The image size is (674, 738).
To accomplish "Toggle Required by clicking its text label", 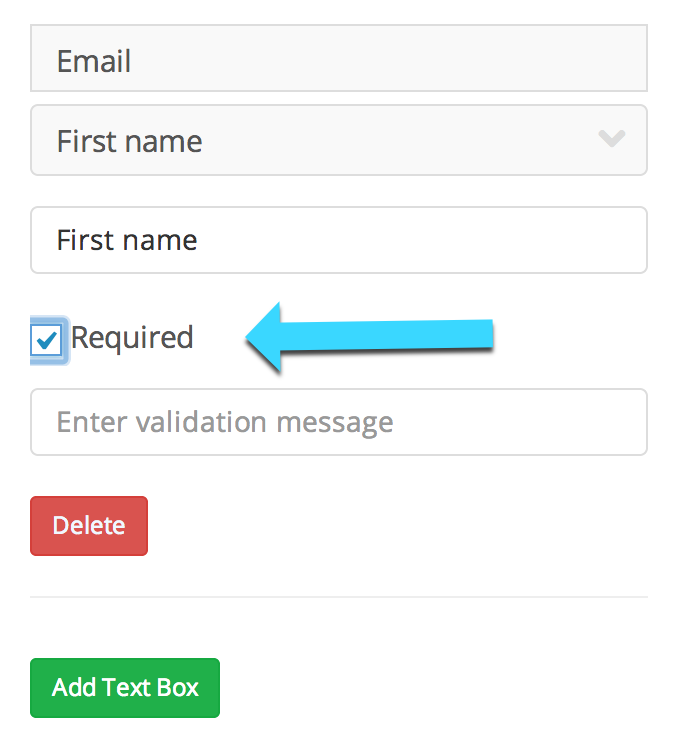I will click(x=132, y=339).
